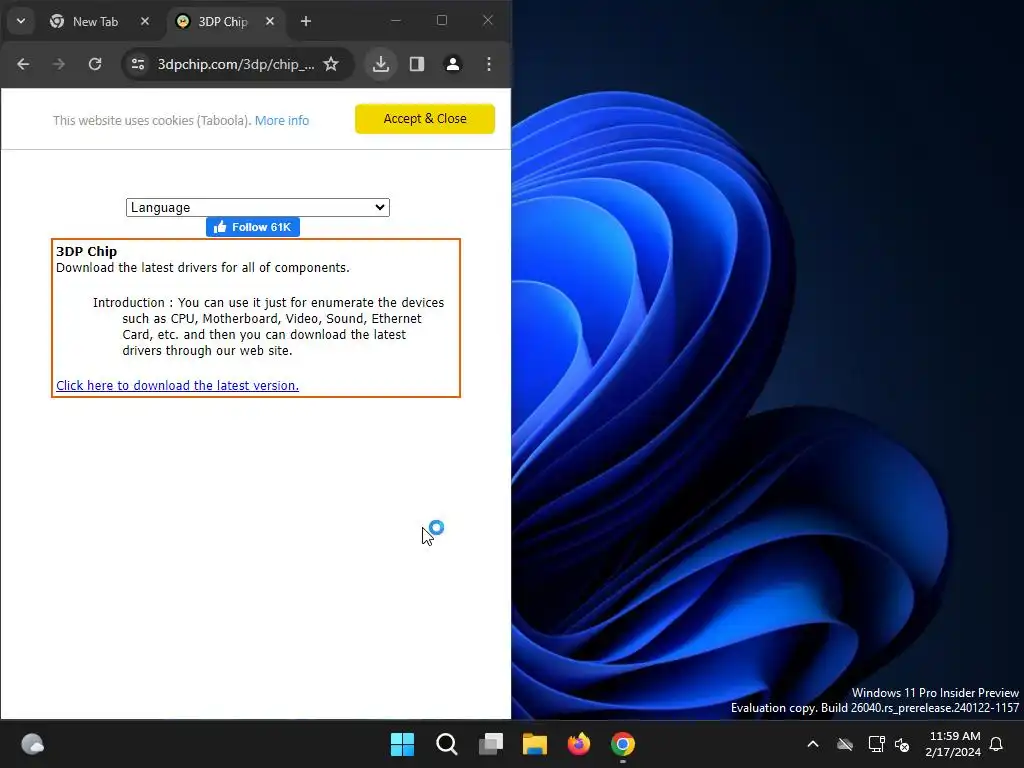
Task: Accept & Close the cookie notice
Action: 424,119
